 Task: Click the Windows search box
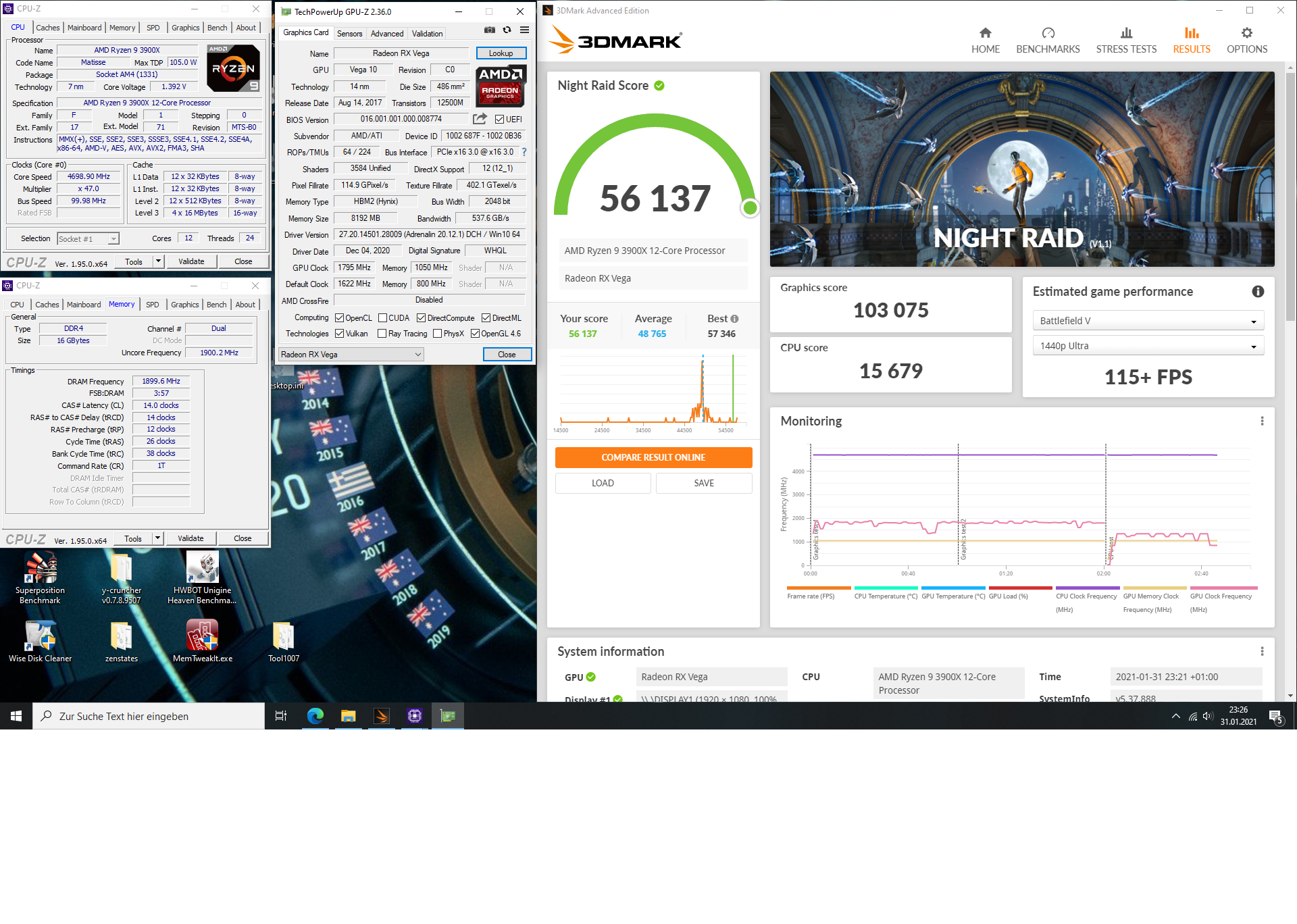[149, 716]
